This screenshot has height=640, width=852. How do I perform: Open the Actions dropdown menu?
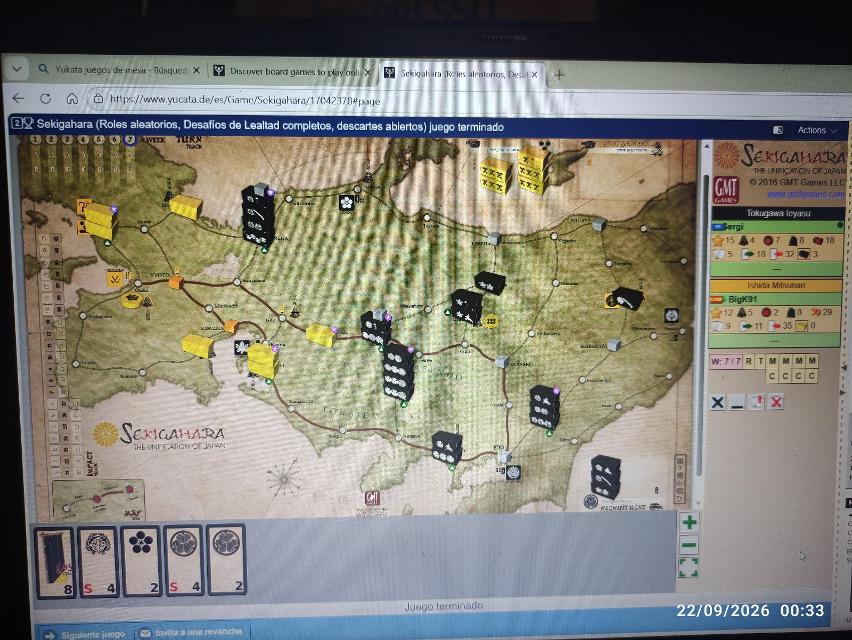(x=817, y=130)
